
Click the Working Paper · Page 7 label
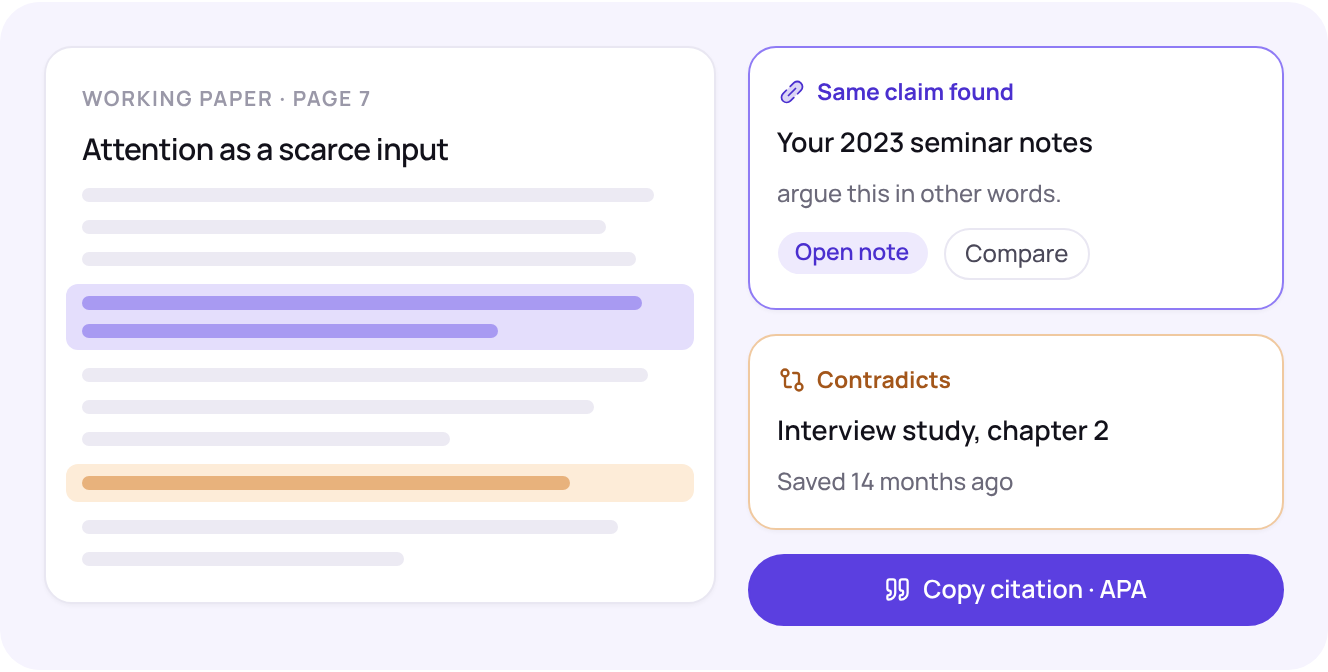pyautogui.click(x=226, y=99)
